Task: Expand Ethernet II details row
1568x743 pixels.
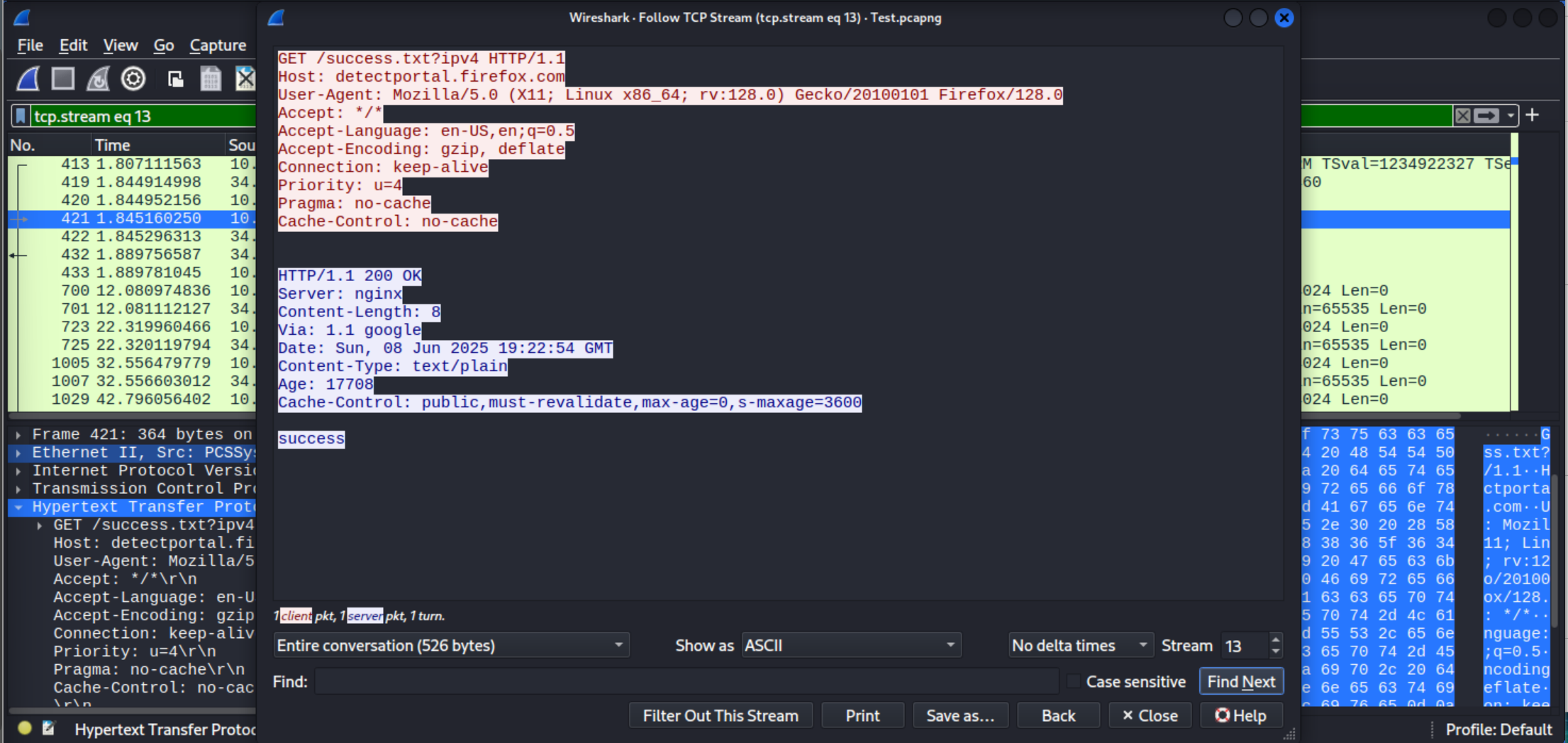Action: tap(18, 453)
